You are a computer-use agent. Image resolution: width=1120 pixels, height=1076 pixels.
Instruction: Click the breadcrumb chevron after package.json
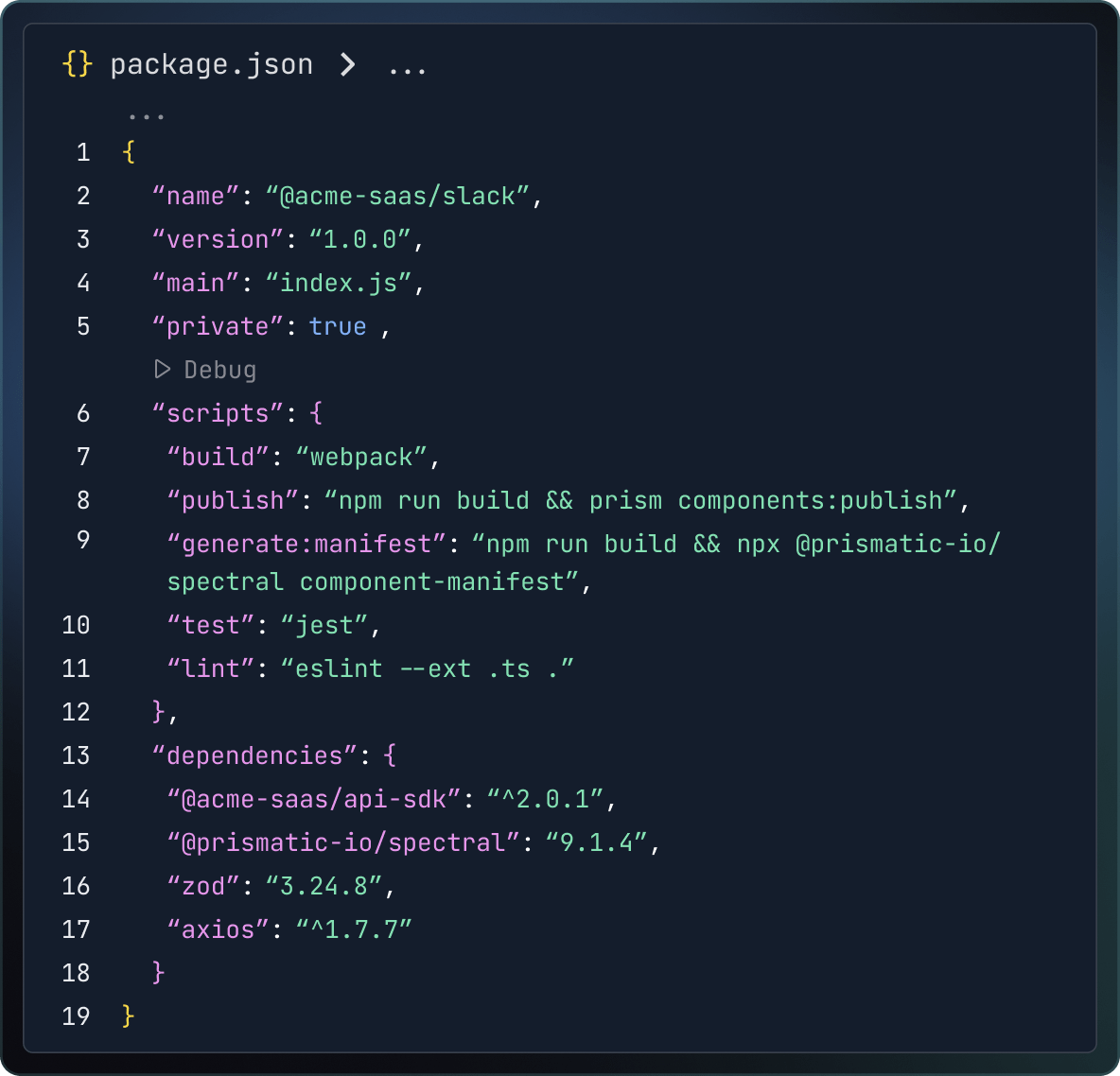[348, 65]
